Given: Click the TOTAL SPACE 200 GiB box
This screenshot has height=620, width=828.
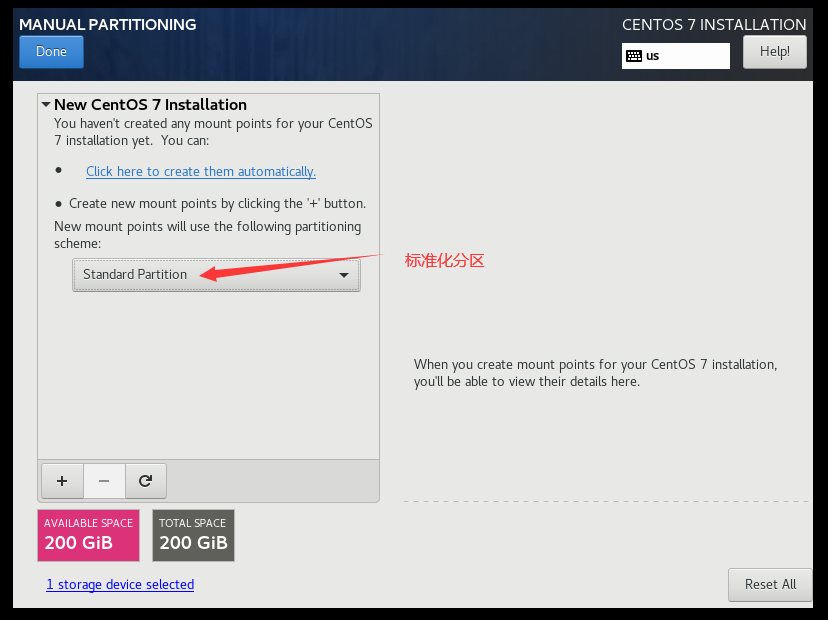Looking at the screenshot, I should (x=193, y=535).
